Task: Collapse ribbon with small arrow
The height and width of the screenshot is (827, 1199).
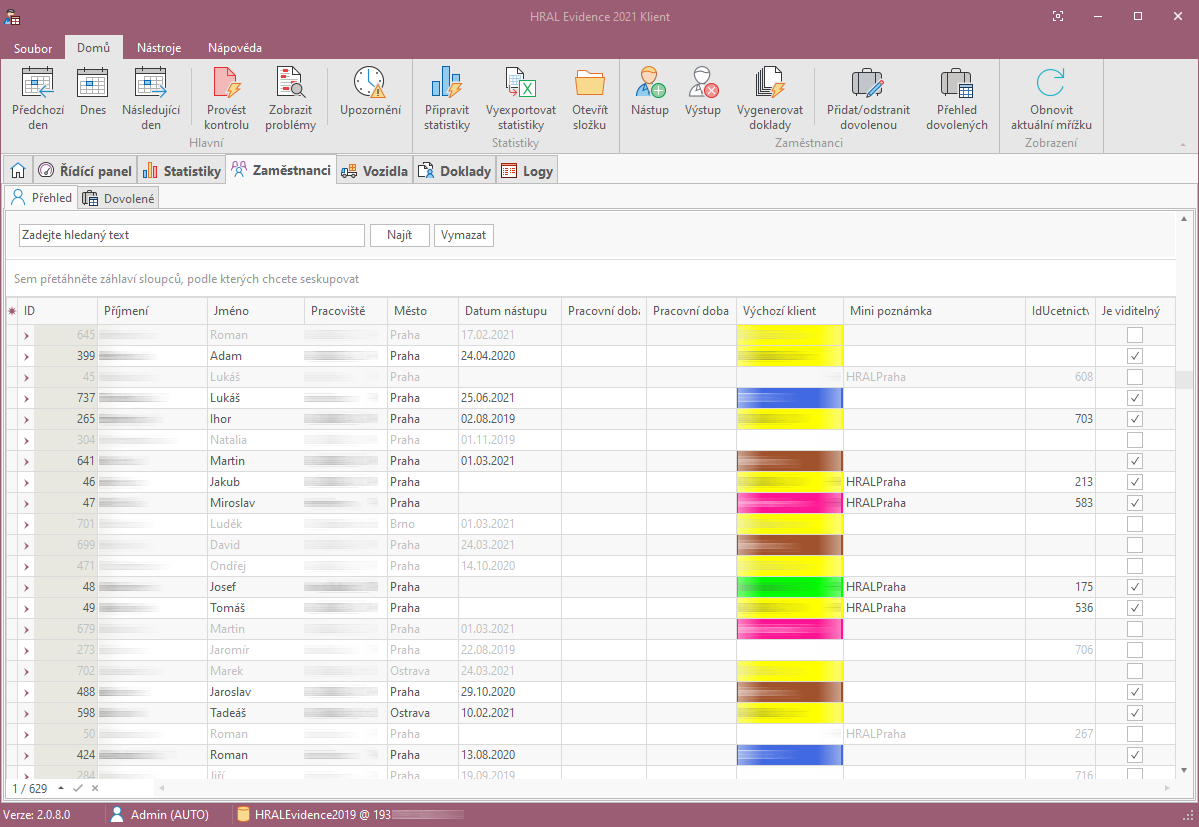Action: (1183, 144)
